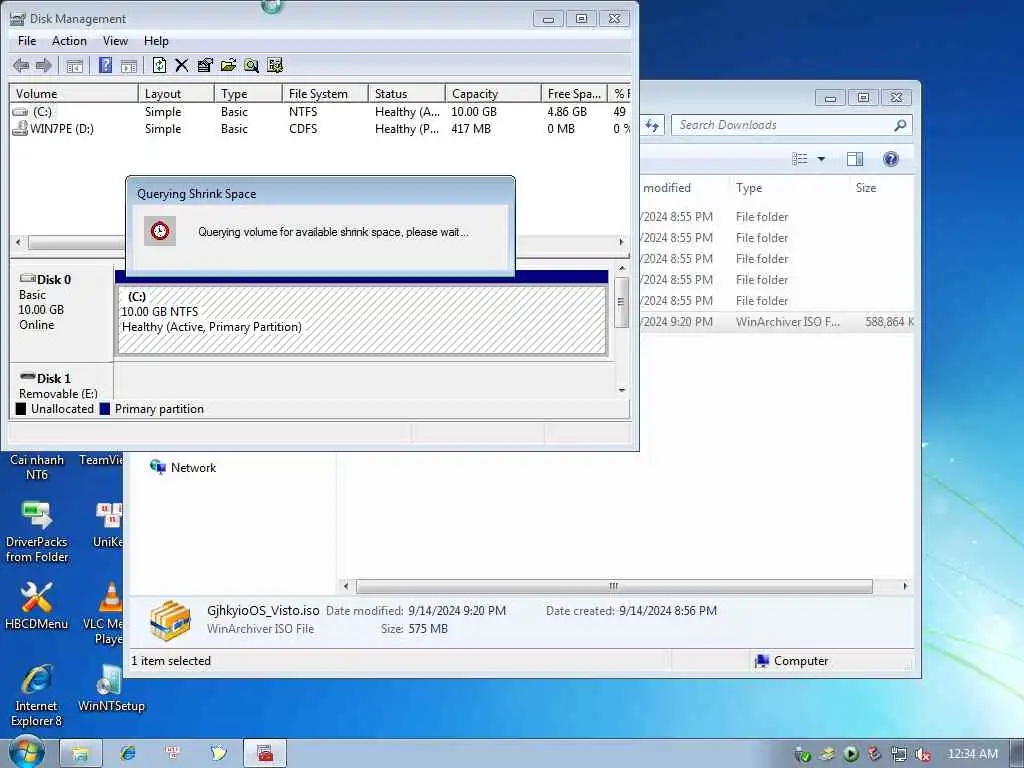Sort by the Capacity column header
This screenshot has width=1024, height=768.
tap(493, 93)
